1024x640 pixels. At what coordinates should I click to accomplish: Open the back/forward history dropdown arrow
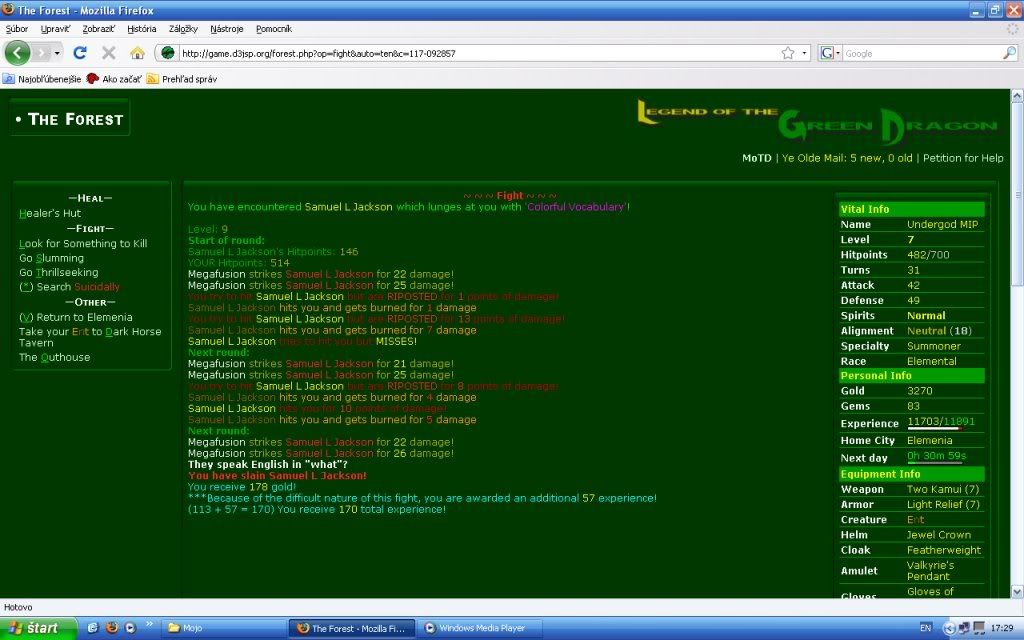pos(57,53)
